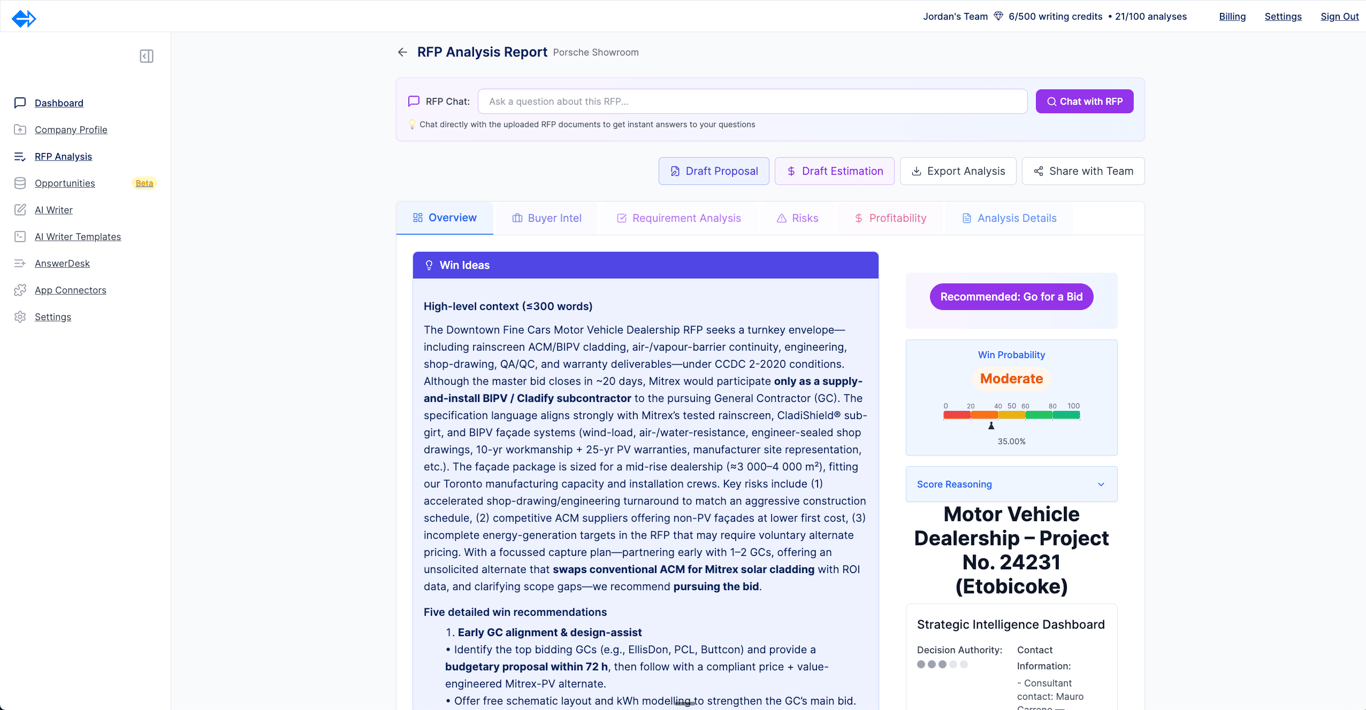Click the Five detailed win recommendations heading
1366x710 pixels.
(515, 612)
